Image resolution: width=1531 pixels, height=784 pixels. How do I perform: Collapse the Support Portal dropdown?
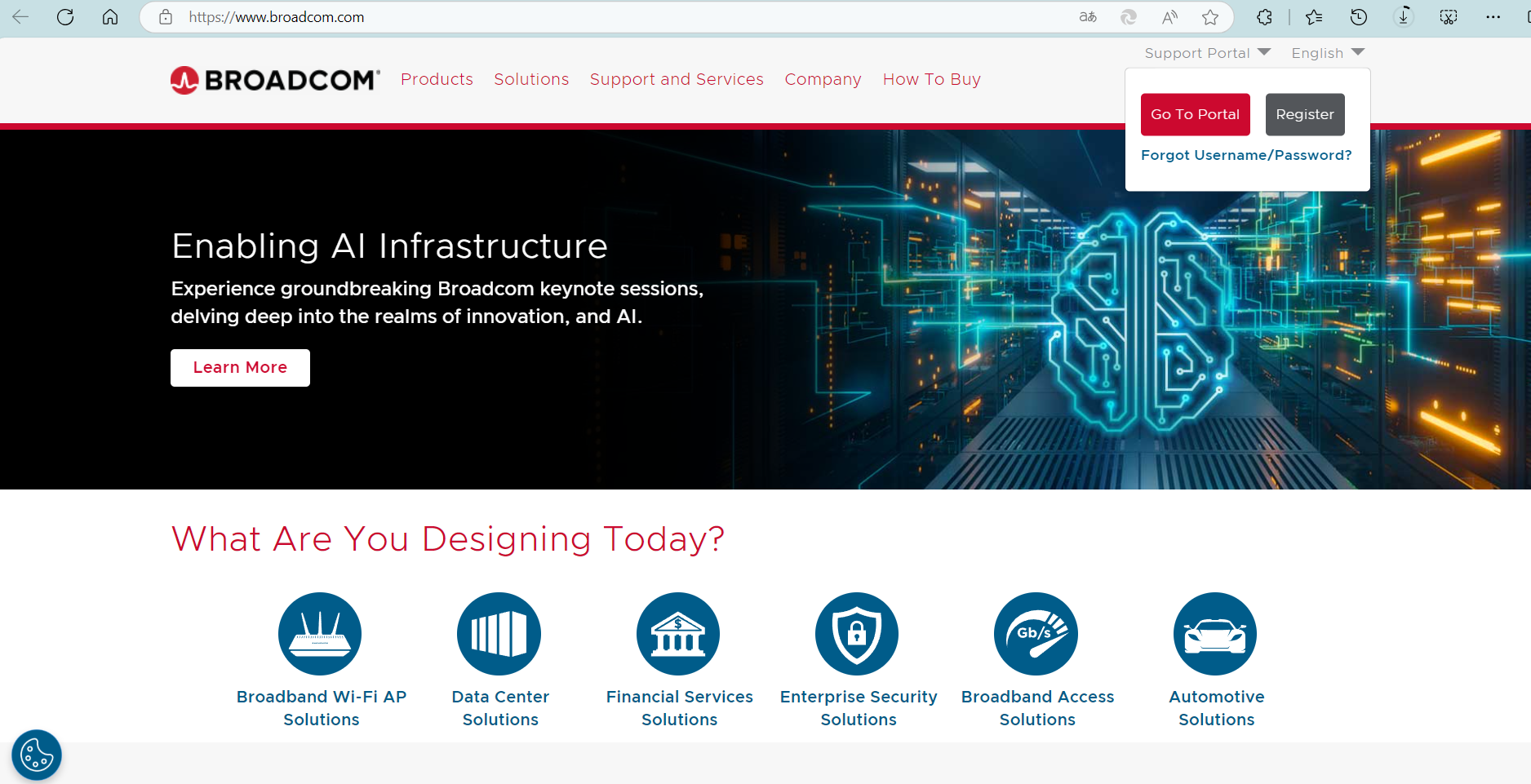tap(1208, 53)
